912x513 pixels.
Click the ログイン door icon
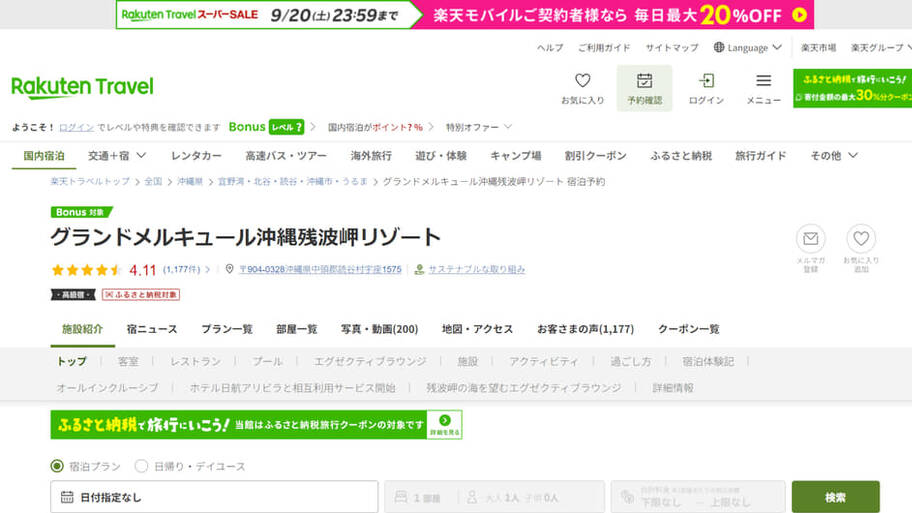tap(706, 80)
